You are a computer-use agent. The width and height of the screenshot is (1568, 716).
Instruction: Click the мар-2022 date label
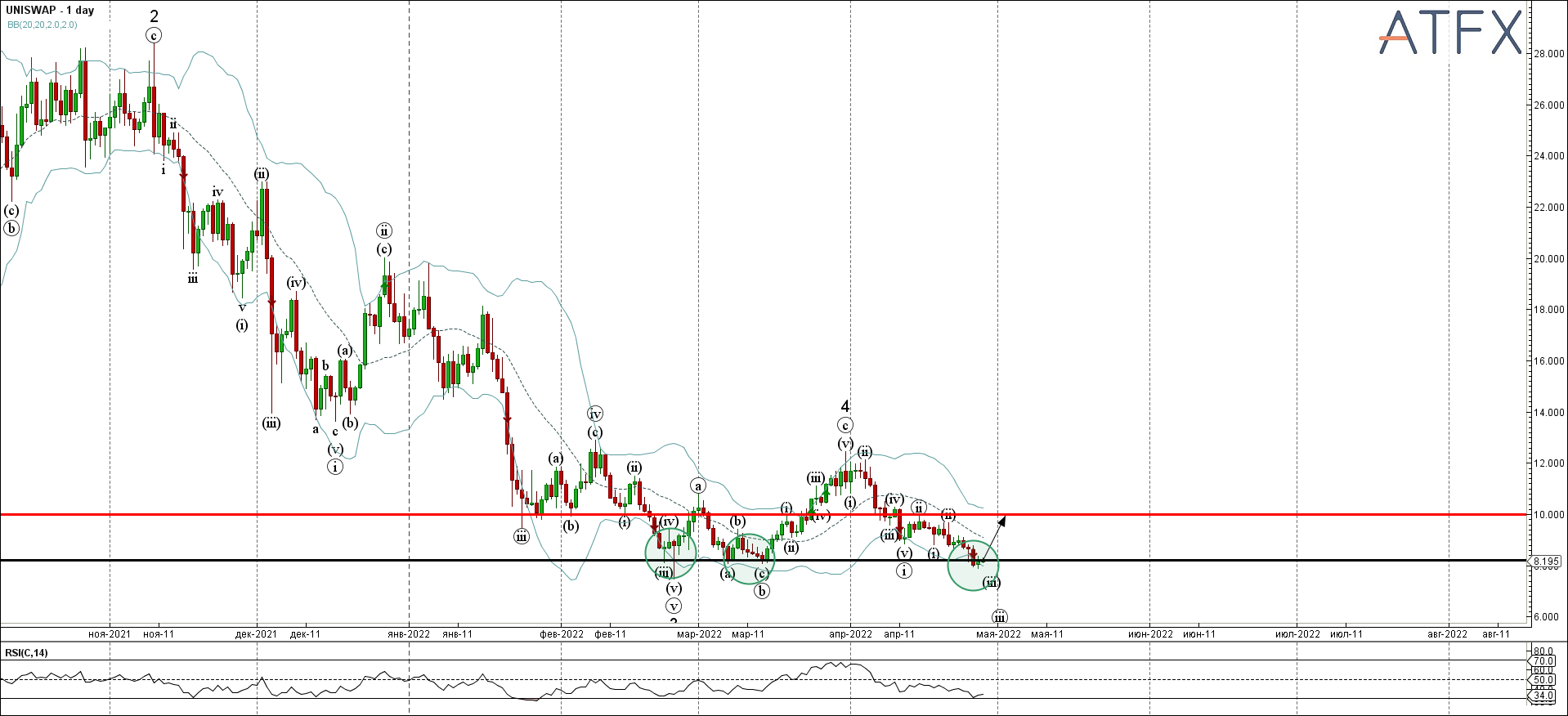pos(699,634)
